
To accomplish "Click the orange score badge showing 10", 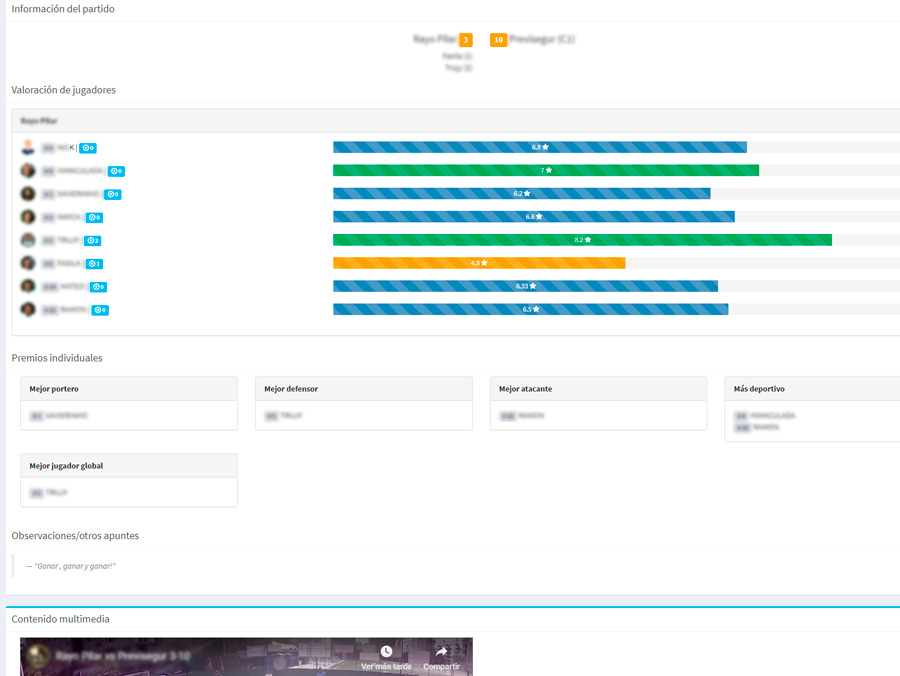I will (498, 40).
